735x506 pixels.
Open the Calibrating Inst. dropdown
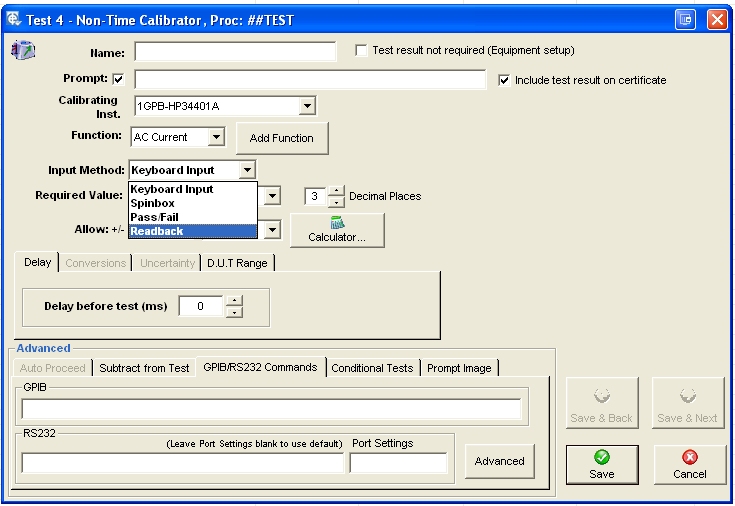click(307, 105)
